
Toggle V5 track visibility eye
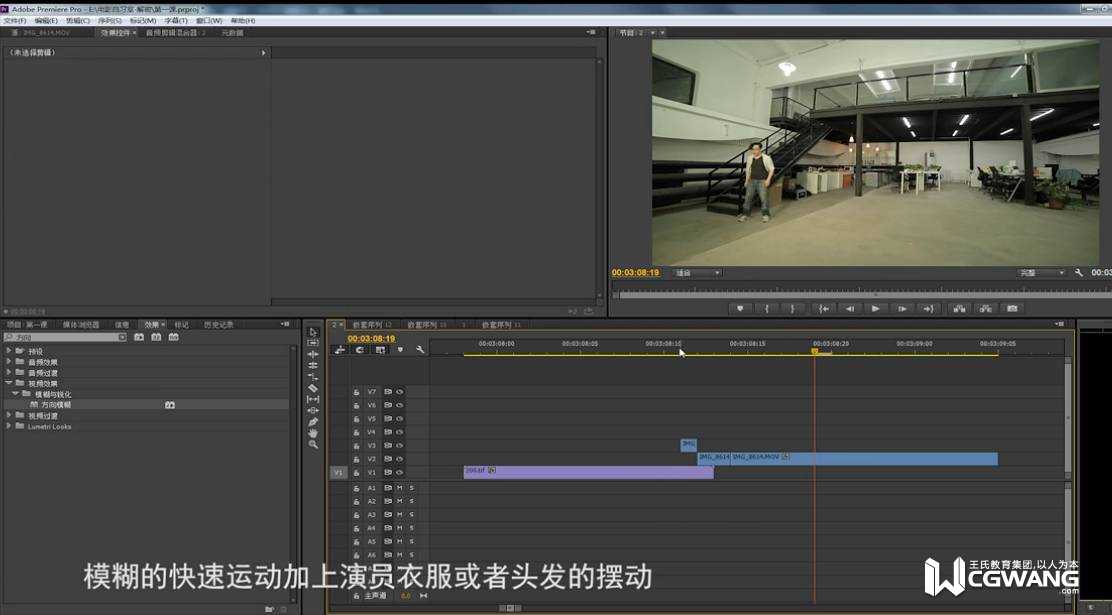point(400,419)
